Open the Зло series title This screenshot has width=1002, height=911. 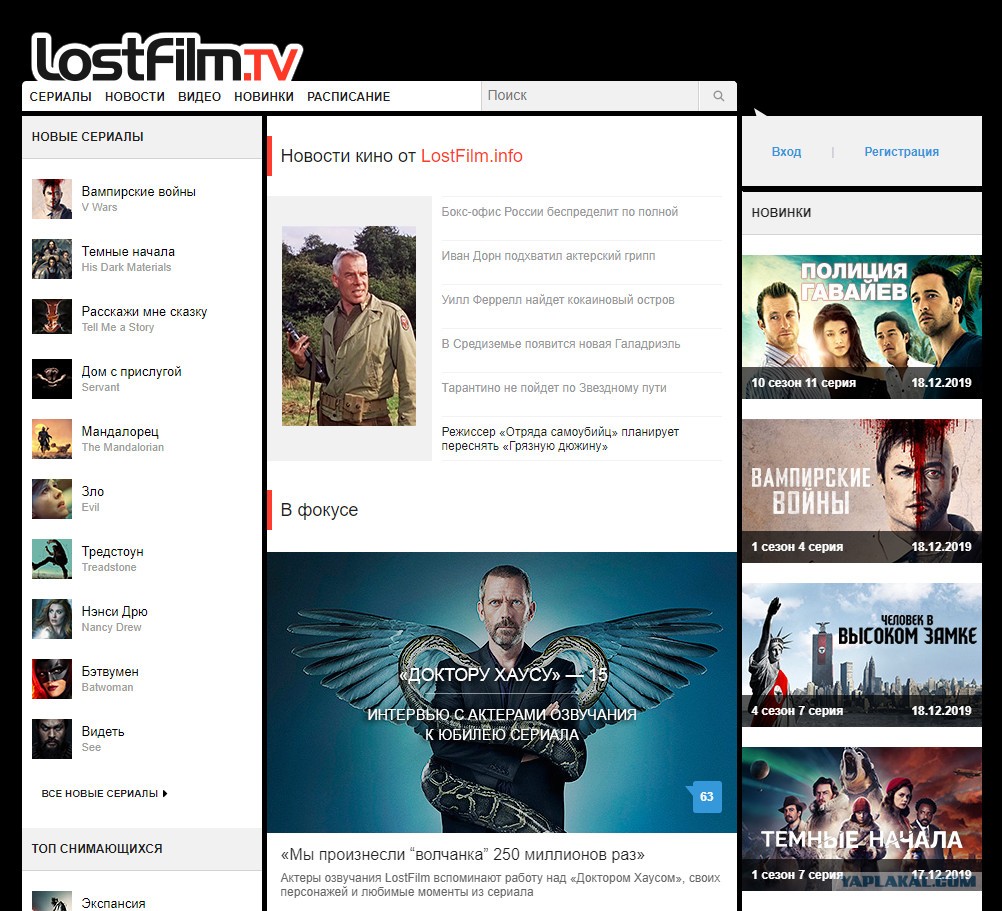tap(93, 491)
